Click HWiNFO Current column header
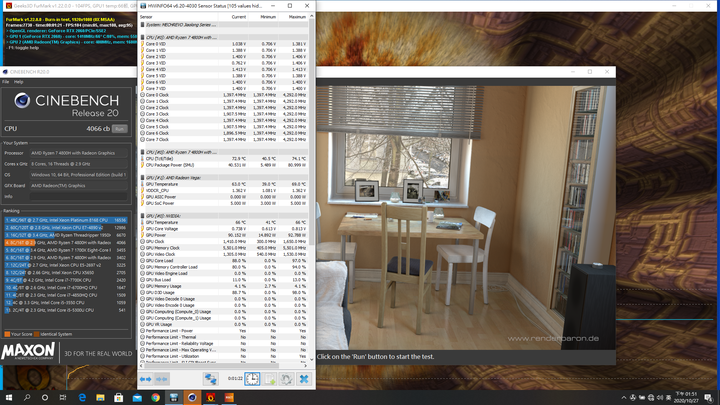Image resolution: width=720 pixels, height=405 pixels. pyautogui.click(x=233, y=17)
